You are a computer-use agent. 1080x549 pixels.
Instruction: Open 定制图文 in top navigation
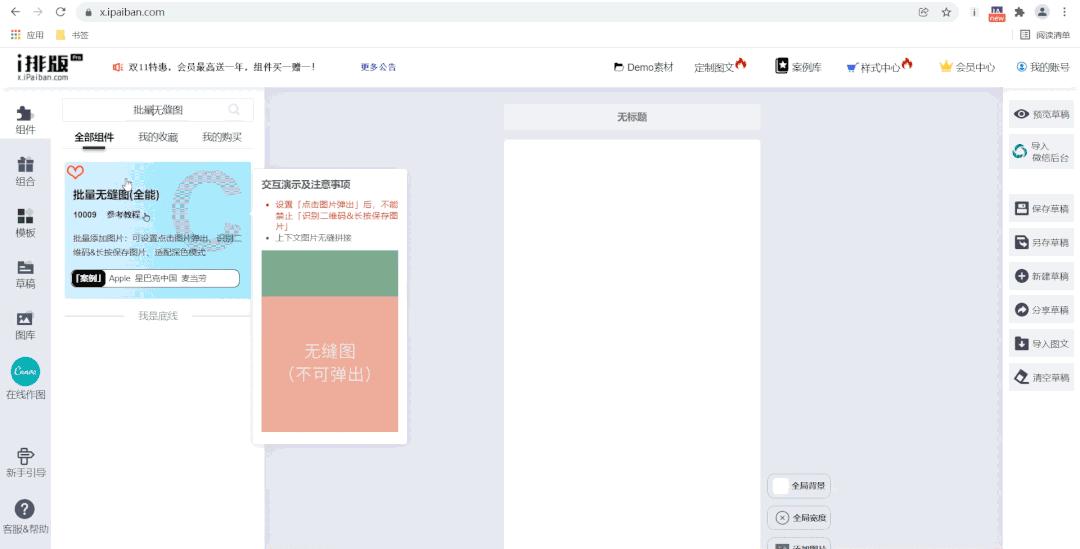point(720,66)
